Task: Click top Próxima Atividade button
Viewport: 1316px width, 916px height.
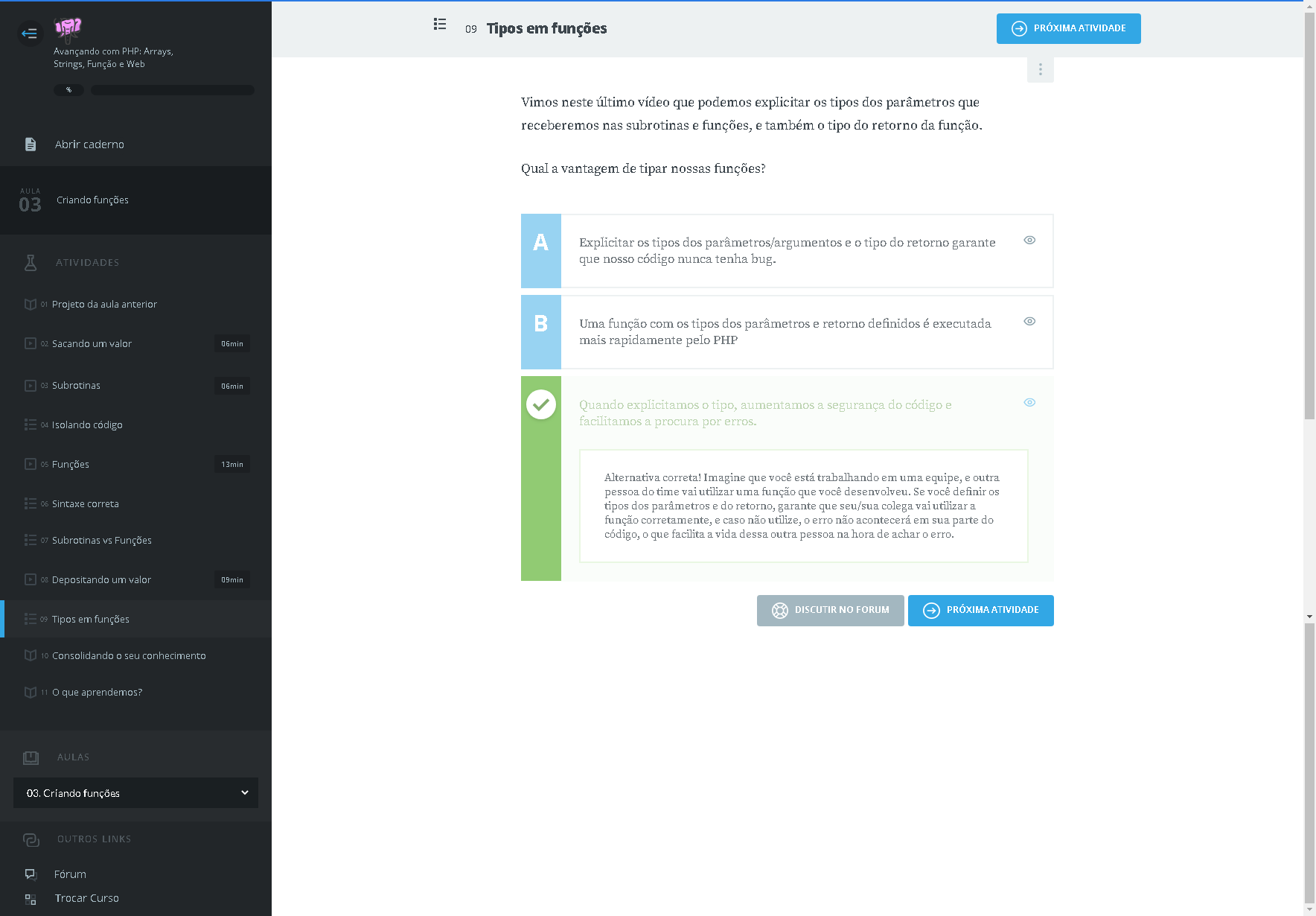Action: 1068,28
